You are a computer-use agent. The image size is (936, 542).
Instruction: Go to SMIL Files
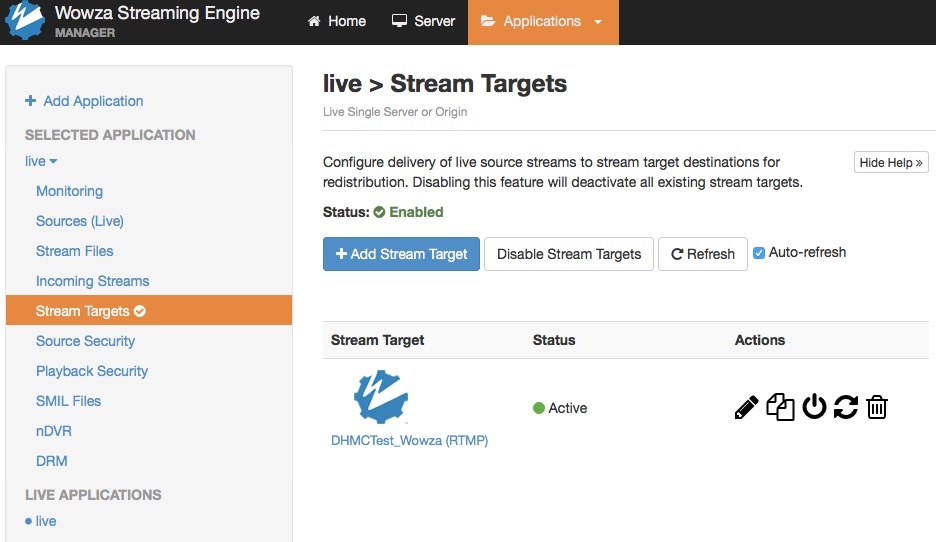(69, 401)
